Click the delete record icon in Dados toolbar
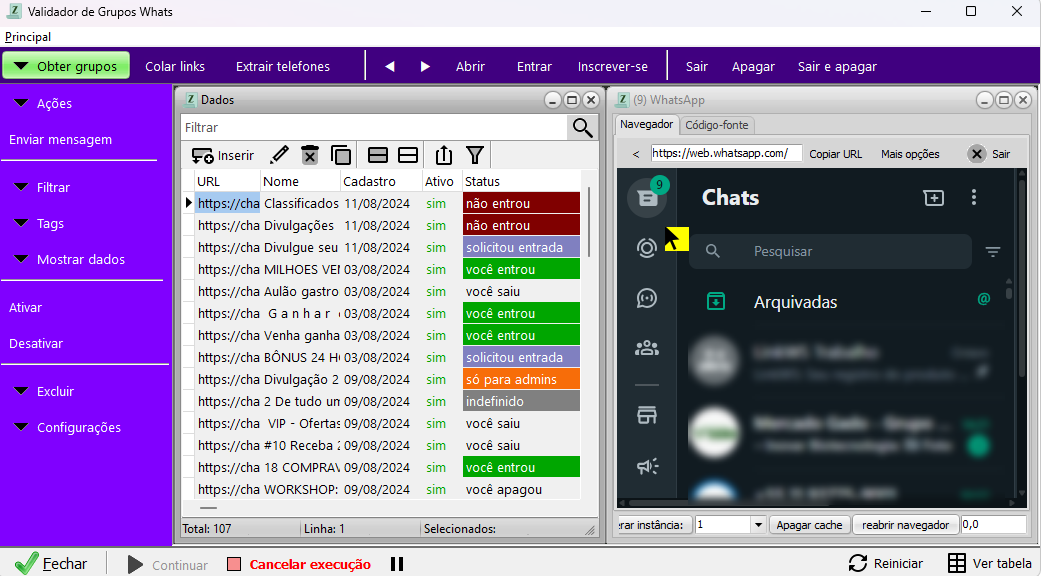The width and height of the screenshot is (1041, 576). [310, 155]
